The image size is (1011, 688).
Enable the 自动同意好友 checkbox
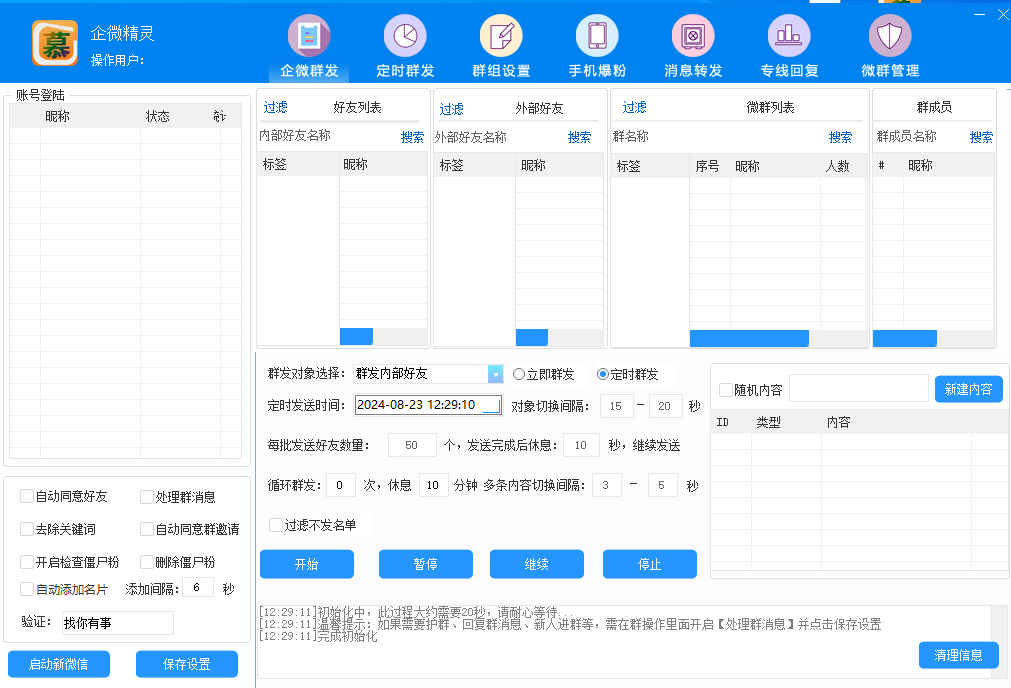(27, 497)
